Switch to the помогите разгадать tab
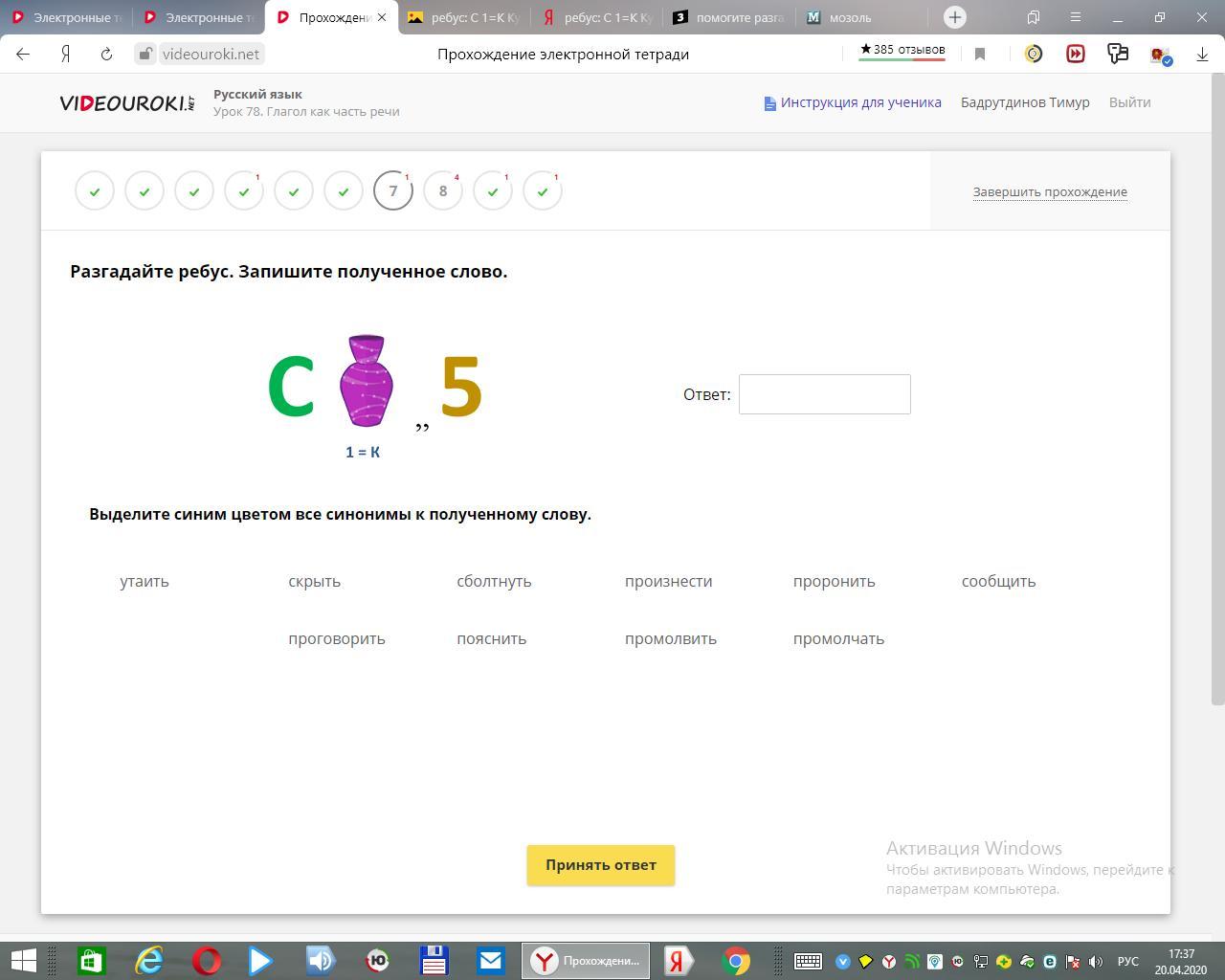This screenshot has width=1225, height=980. point(729,17)
